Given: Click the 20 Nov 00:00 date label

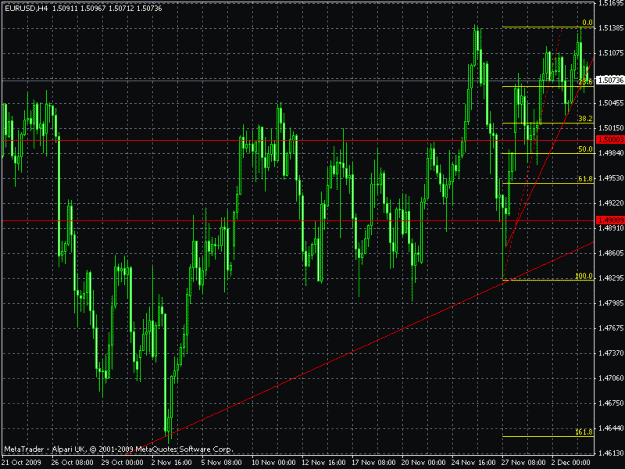Looking at the screenshot, I should pos(423,463).
